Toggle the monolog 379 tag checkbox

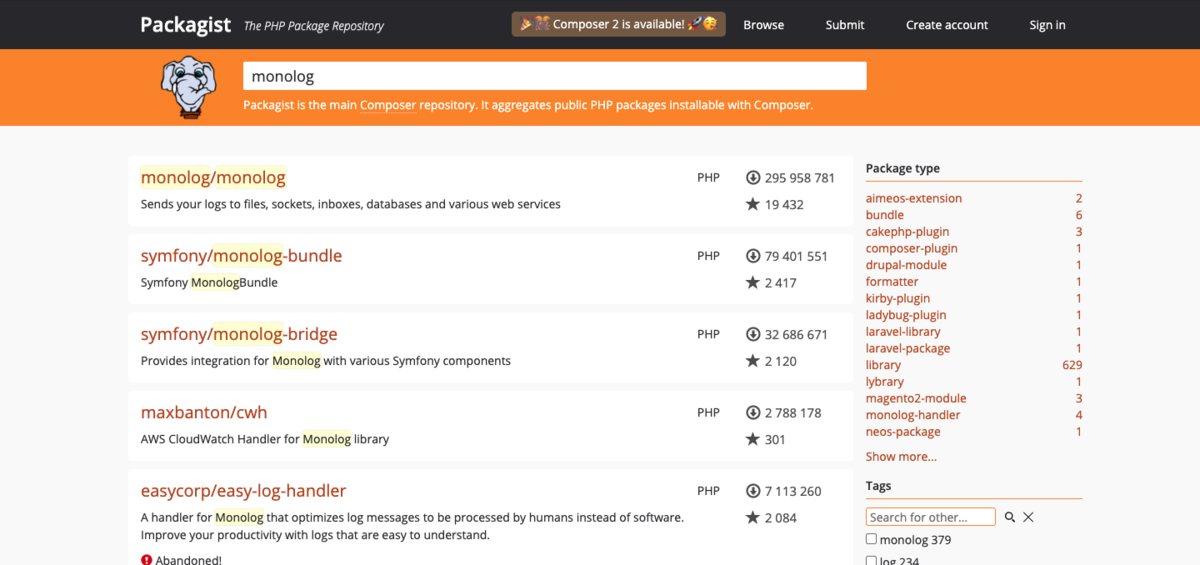pyautogui.click(x=871, y=539)
